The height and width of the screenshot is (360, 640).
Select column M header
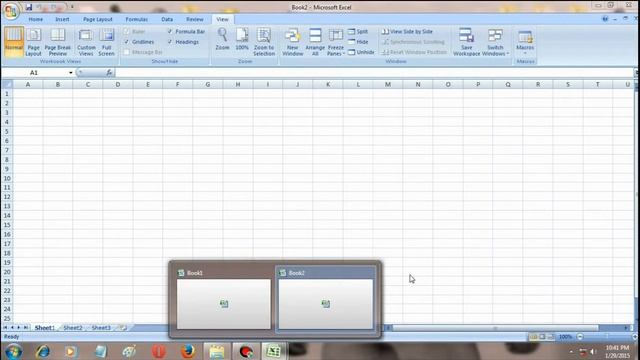[x=388, y=84]
